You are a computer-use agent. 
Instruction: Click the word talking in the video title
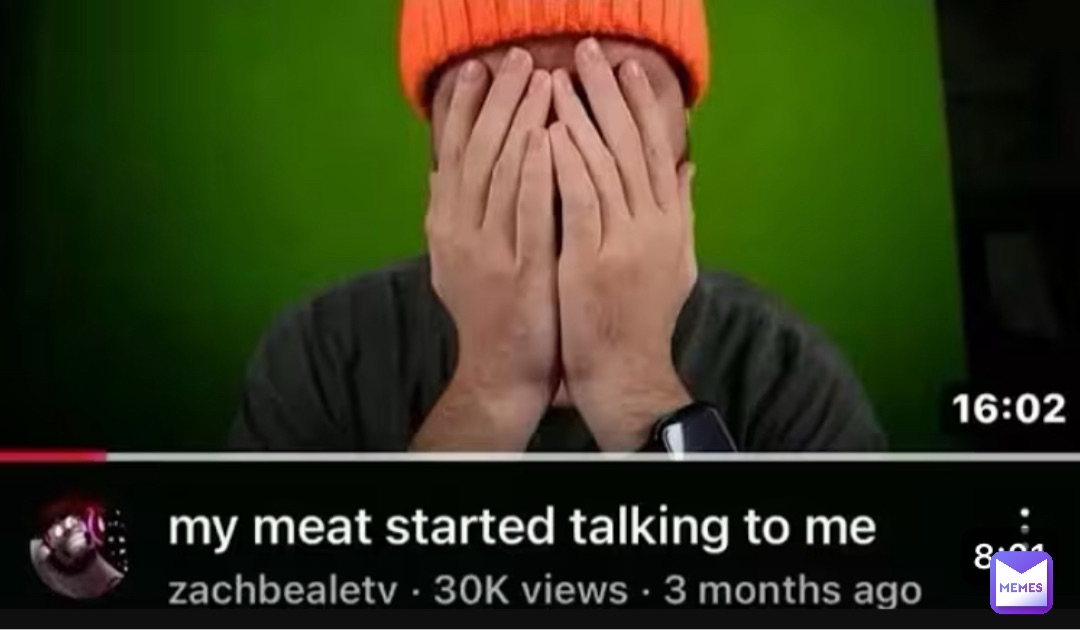(649, 528)
